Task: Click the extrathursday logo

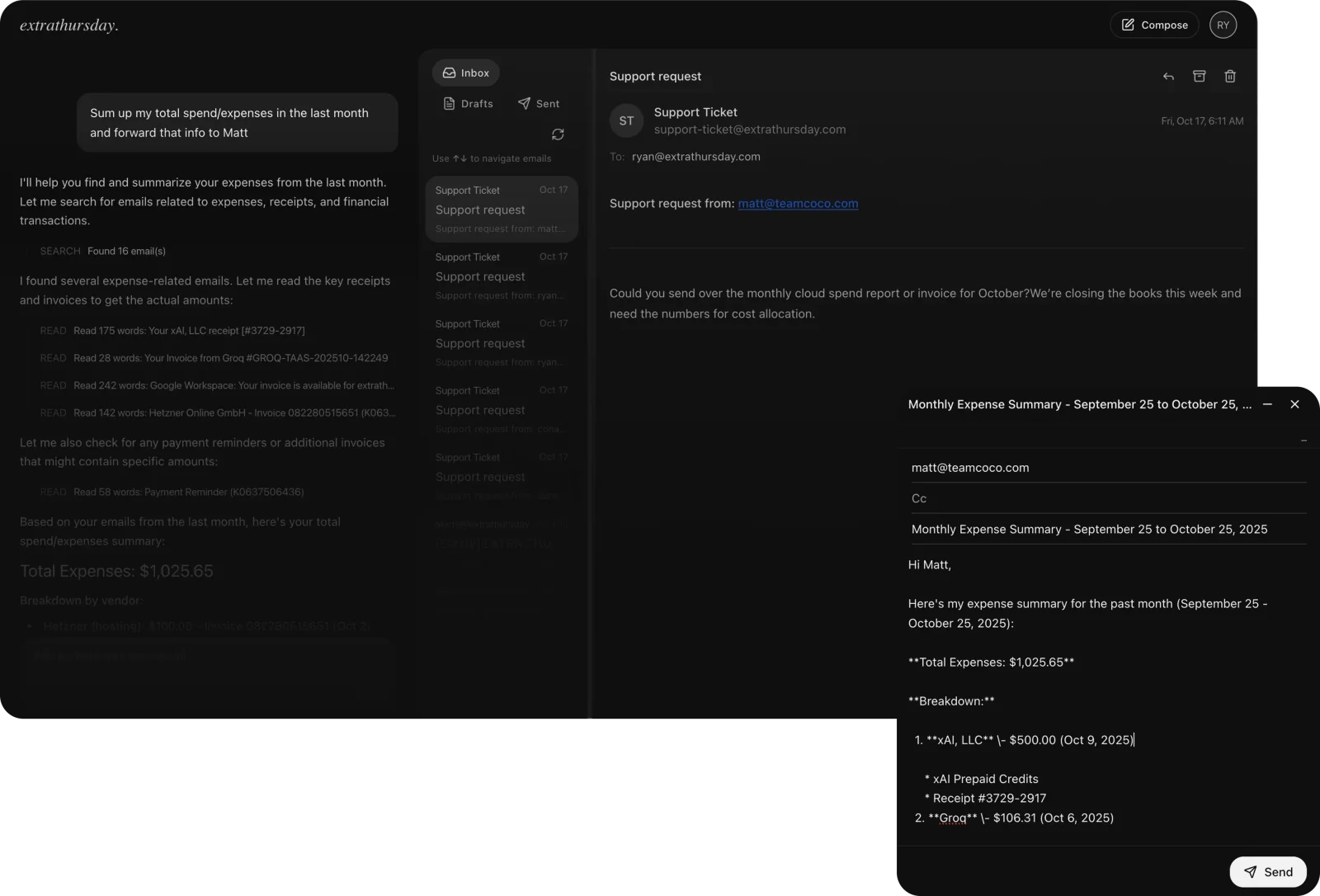Action: tap(69, 26)
